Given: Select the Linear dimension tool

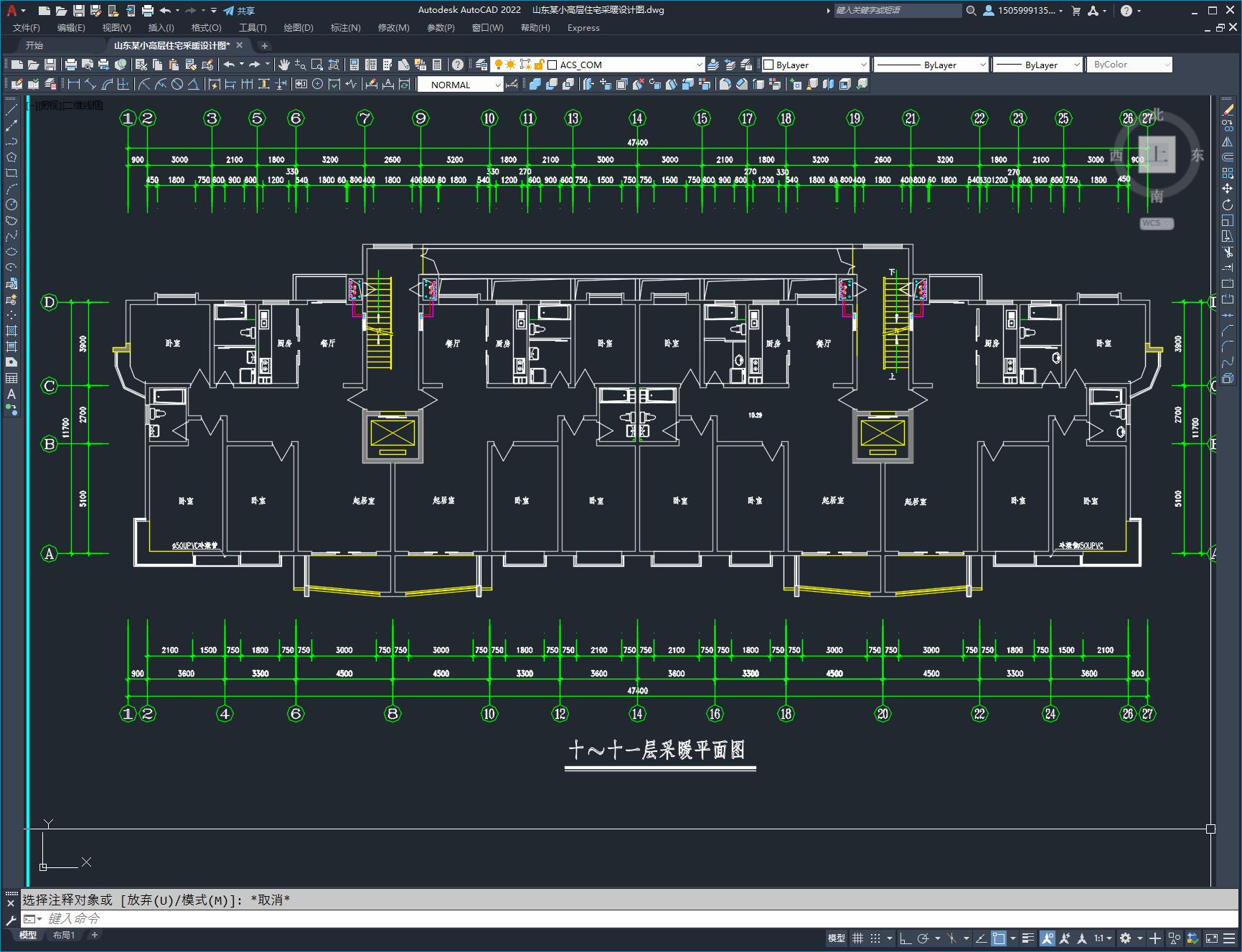Looking at the screenshot, I should (x=73, y=85).
